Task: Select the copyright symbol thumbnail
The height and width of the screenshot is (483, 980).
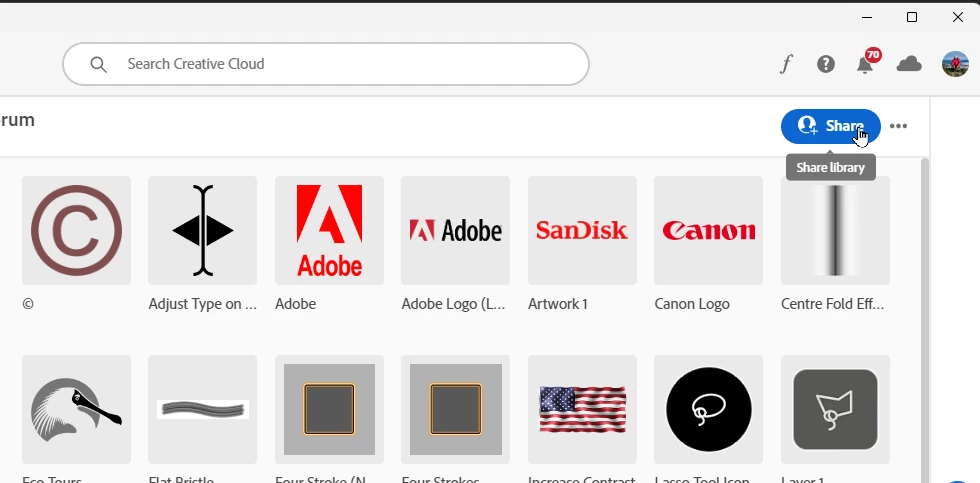Action: click(76, 231)
